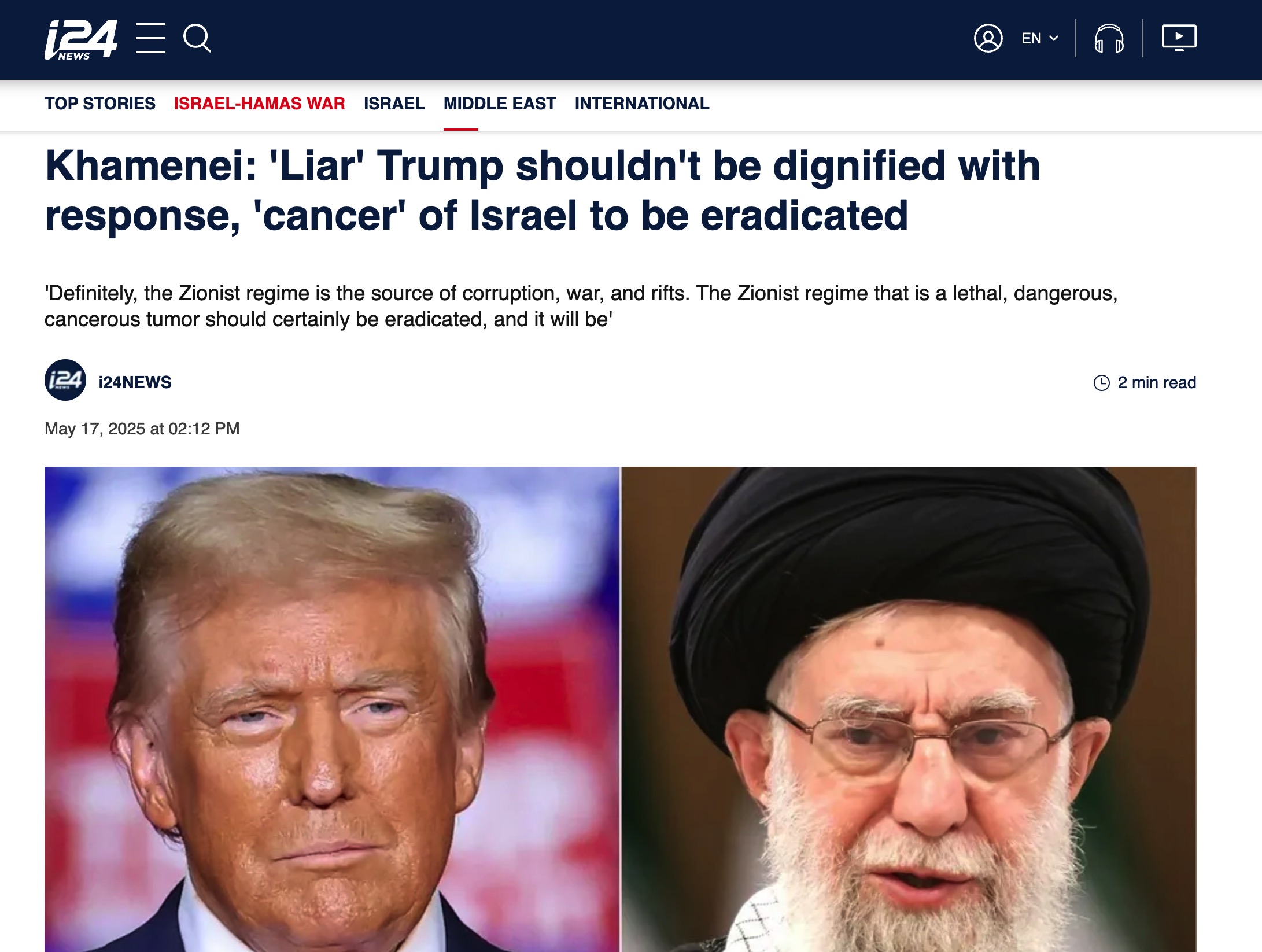This screenshot has height=952, width=1262.
Task: Open the INTERNATIONAL section
Action: pos(641,104)
